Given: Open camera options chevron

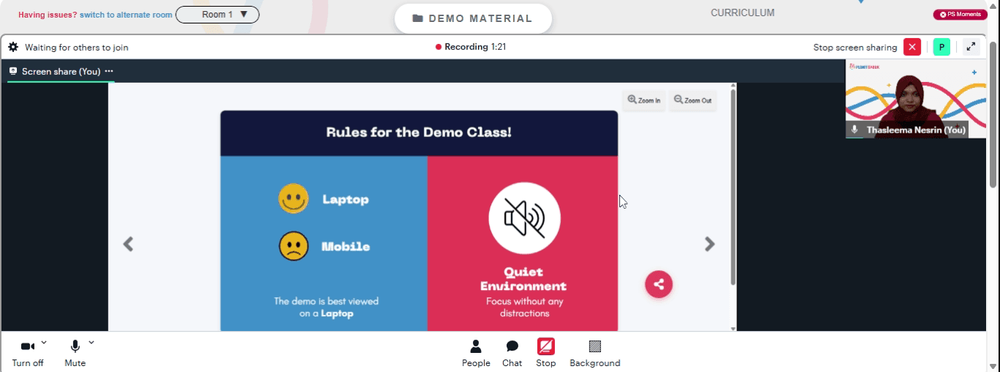Looking at the screenshot, I should 43,343.
